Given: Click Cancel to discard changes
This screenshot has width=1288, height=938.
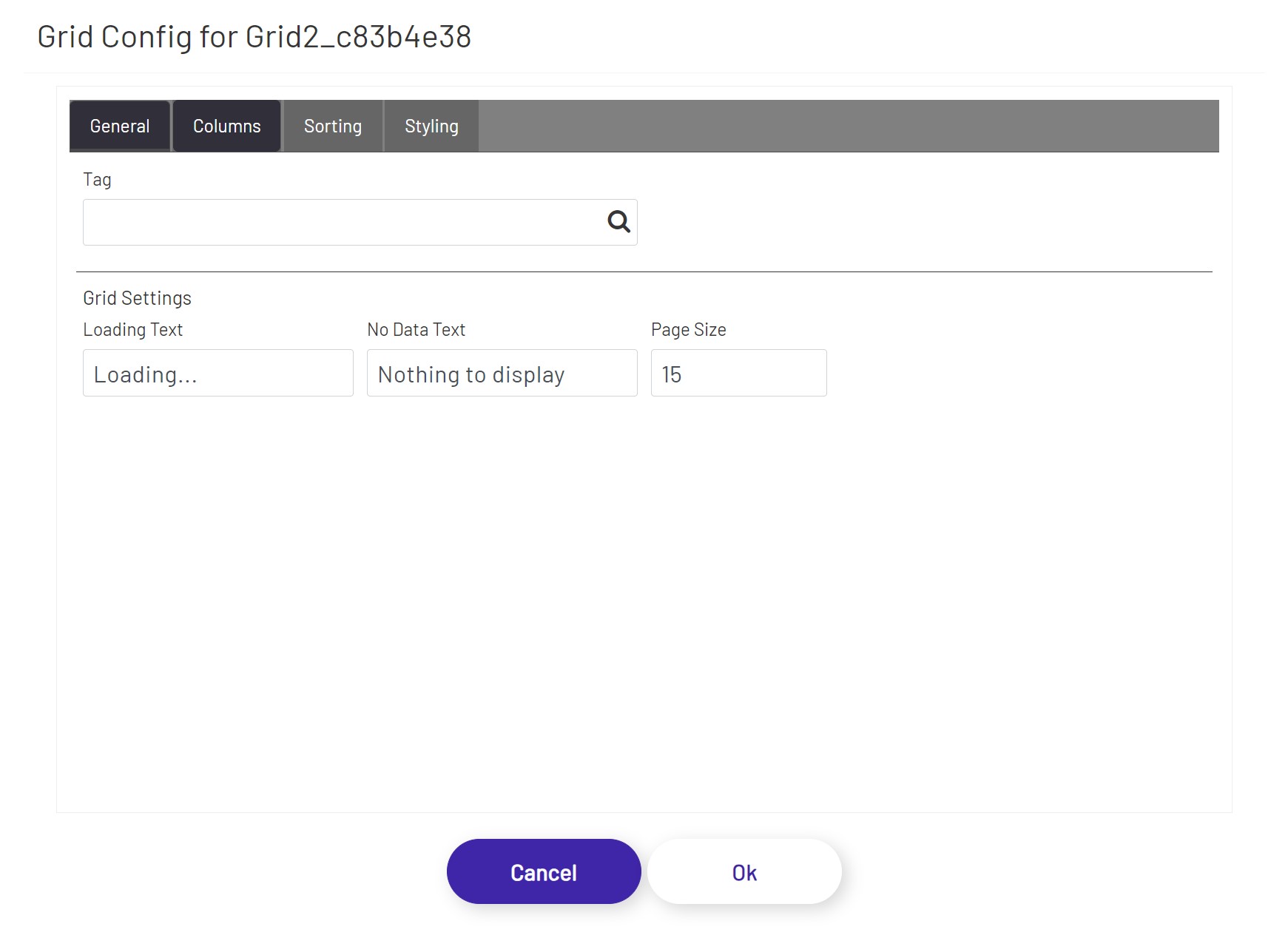Looking at the screenshot, I should tap(543, 871).
